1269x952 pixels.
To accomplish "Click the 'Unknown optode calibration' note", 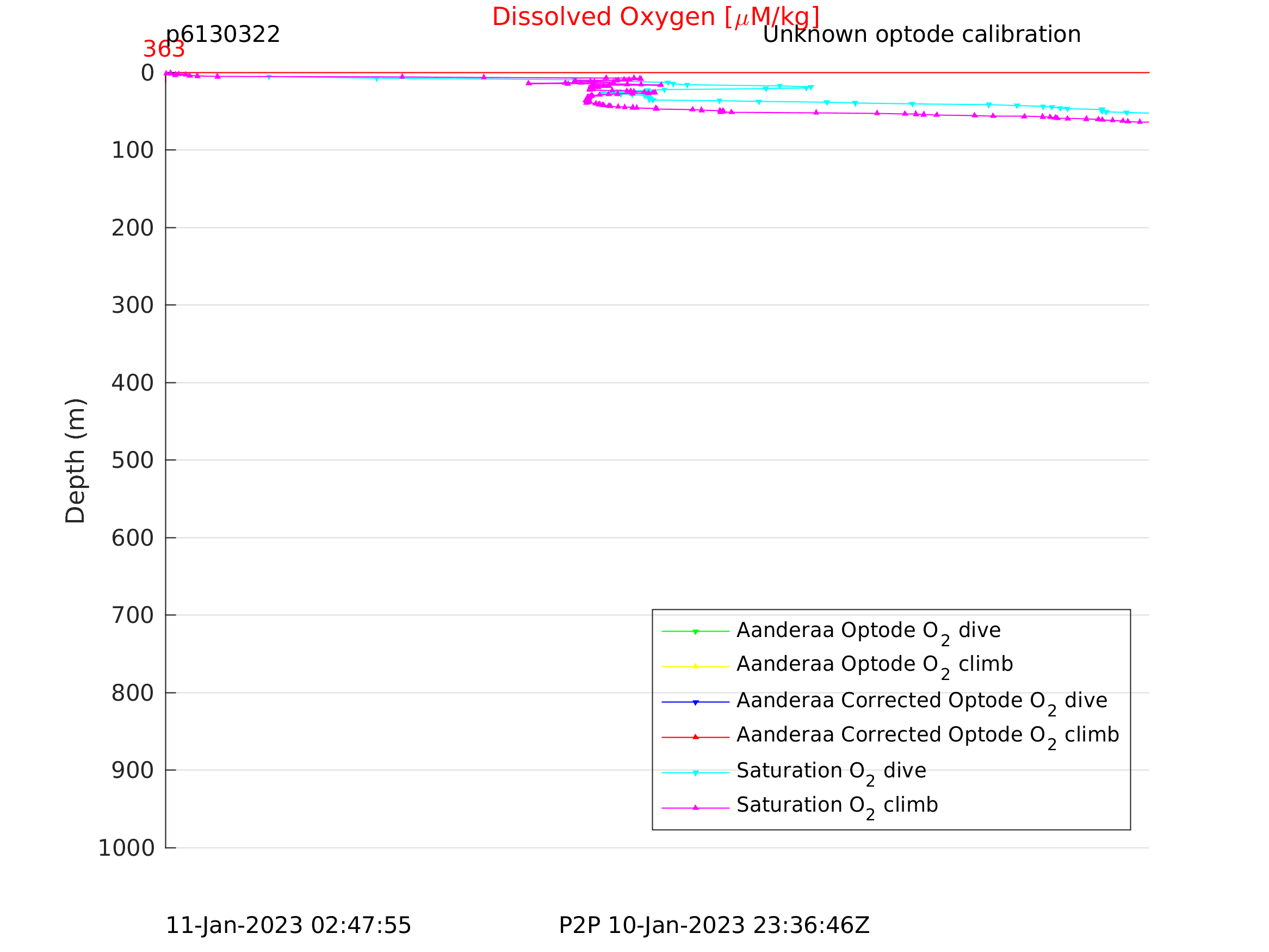I will tap(921, 34).
